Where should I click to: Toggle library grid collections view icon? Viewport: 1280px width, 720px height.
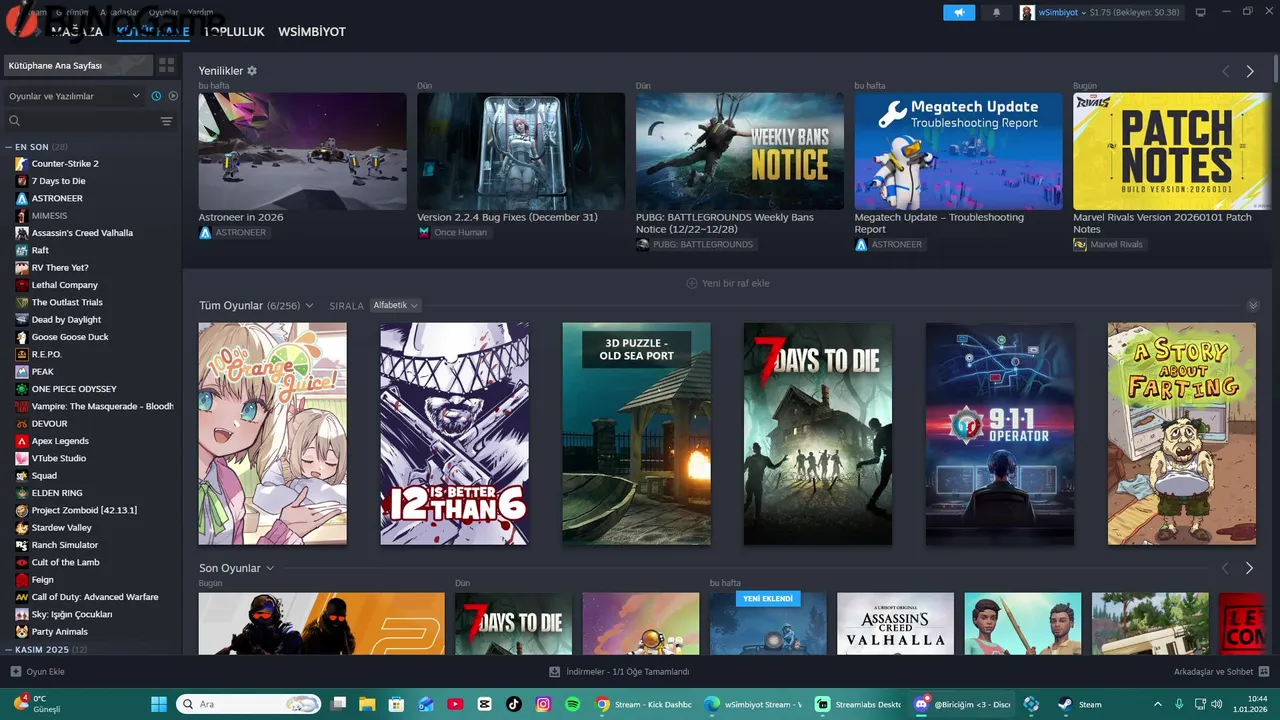(x=166, y=65)
